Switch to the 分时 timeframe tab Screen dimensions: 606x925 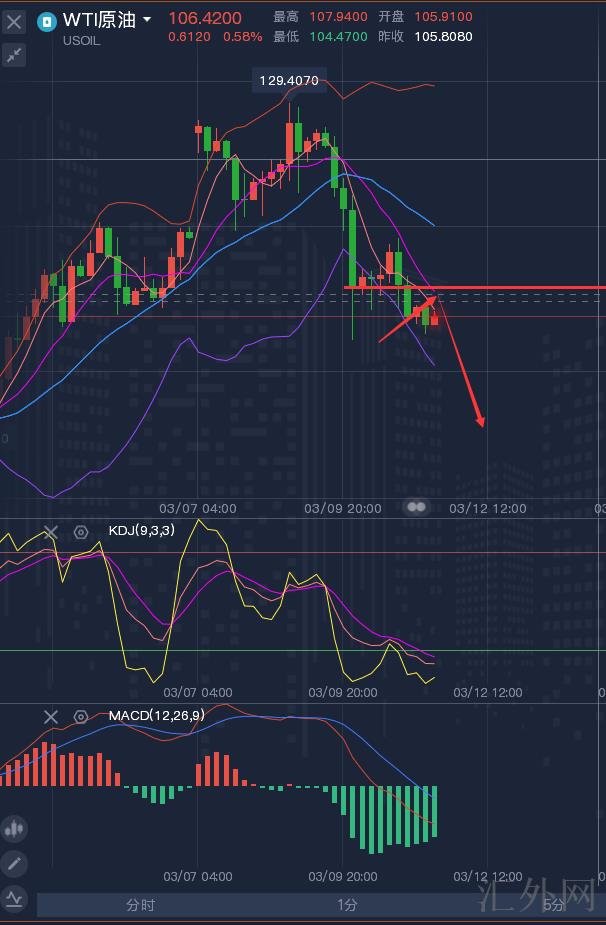pyautogui.click(x=140, y=905)
